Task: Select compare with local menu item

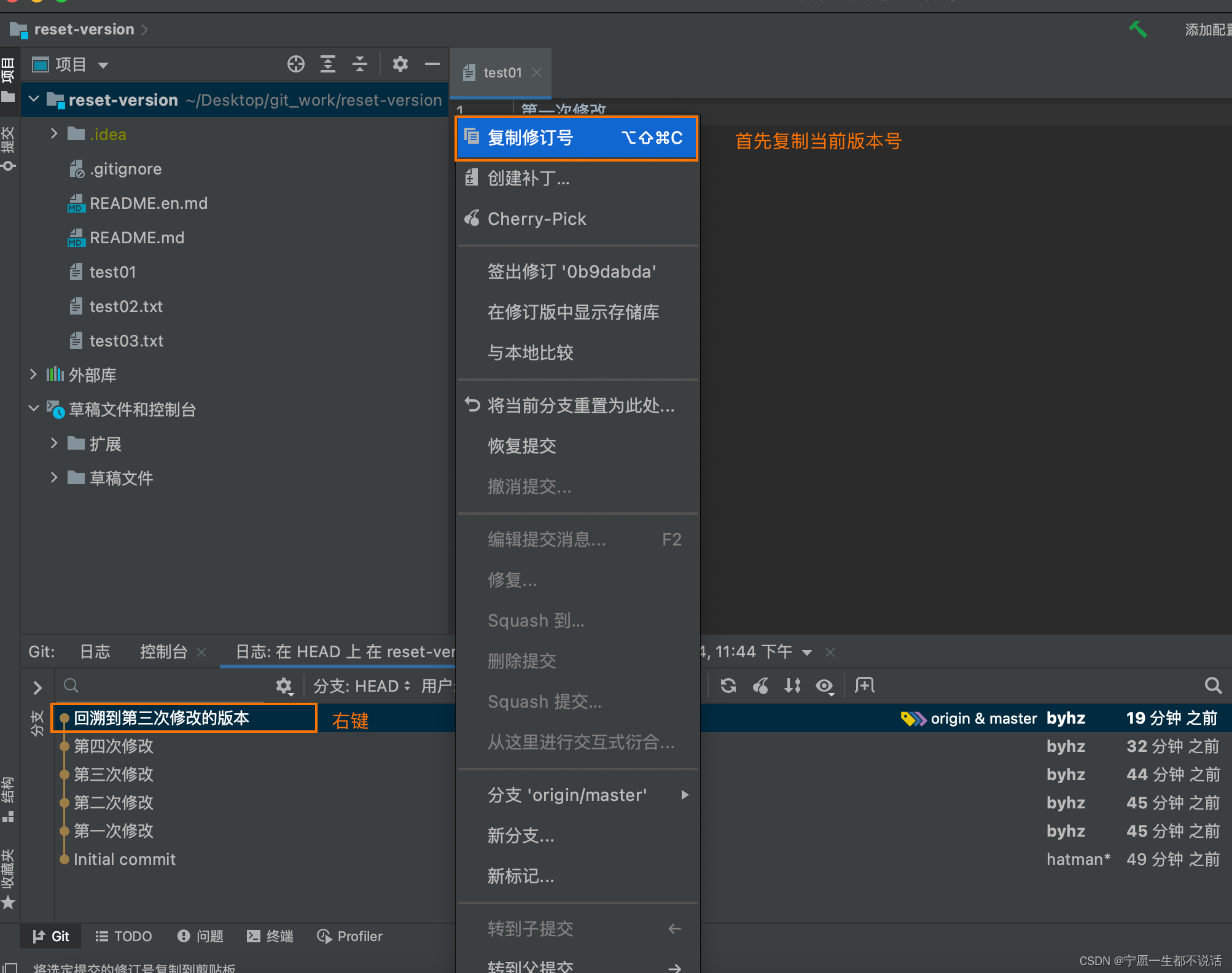Action: point(577,353)
